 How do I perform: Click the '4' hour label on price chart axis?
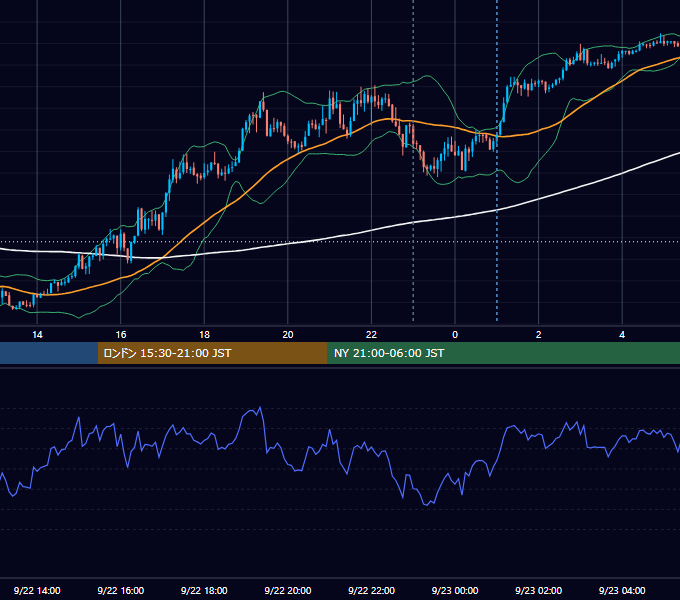(x=622, y=335)
